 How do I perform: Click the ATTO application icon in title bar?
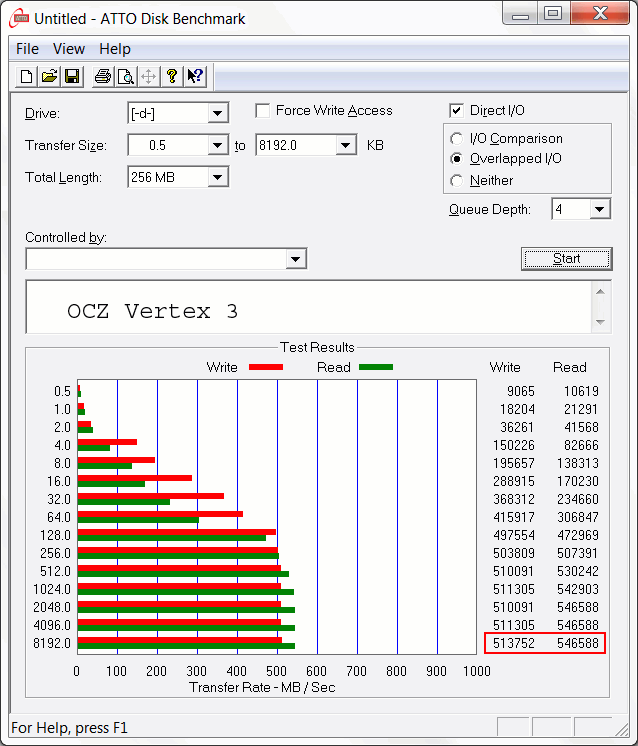tap(19, 17)
